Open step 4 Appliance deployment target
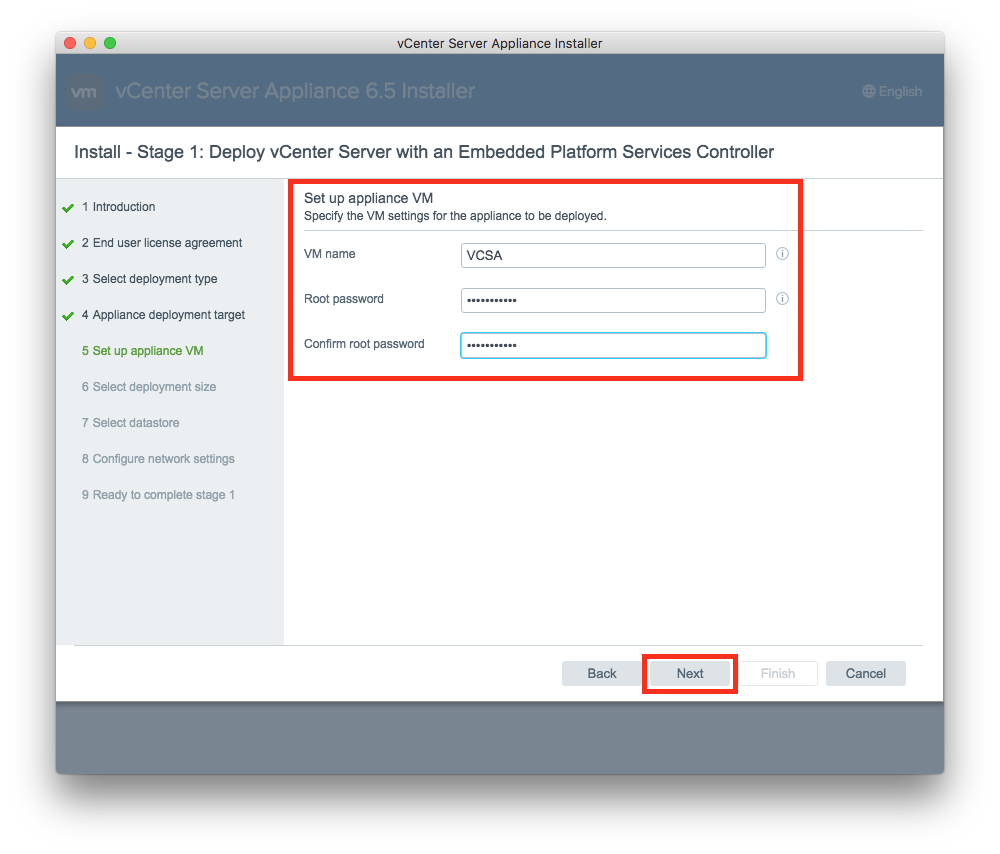This screenshot has height=854, width=1000. (x=163, y=315)
